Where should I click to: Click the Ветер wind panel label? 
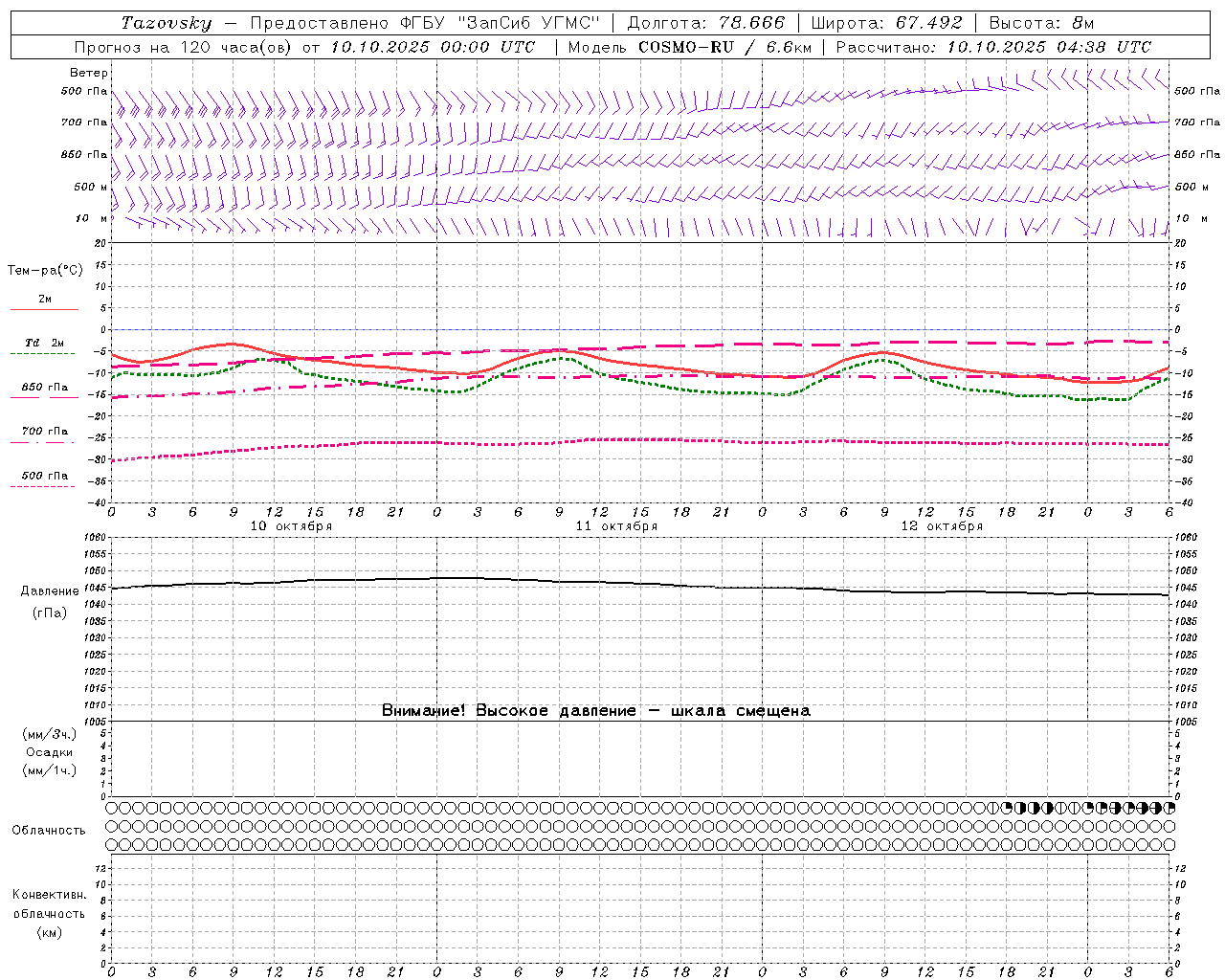point(89,73)
